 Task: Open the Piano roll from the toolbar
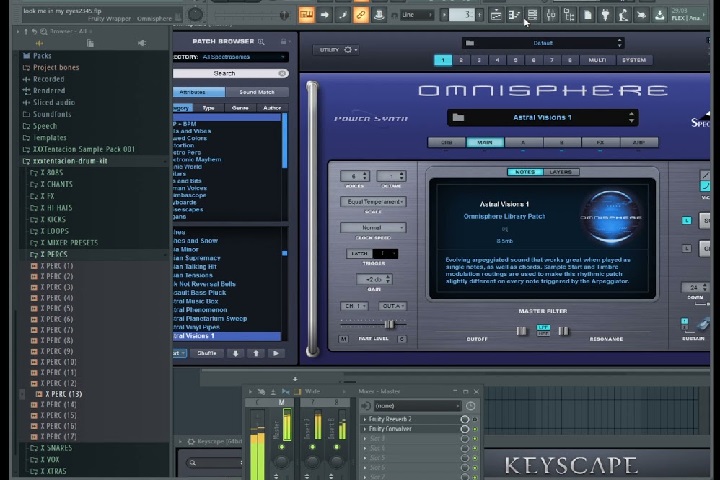[514, 15]
